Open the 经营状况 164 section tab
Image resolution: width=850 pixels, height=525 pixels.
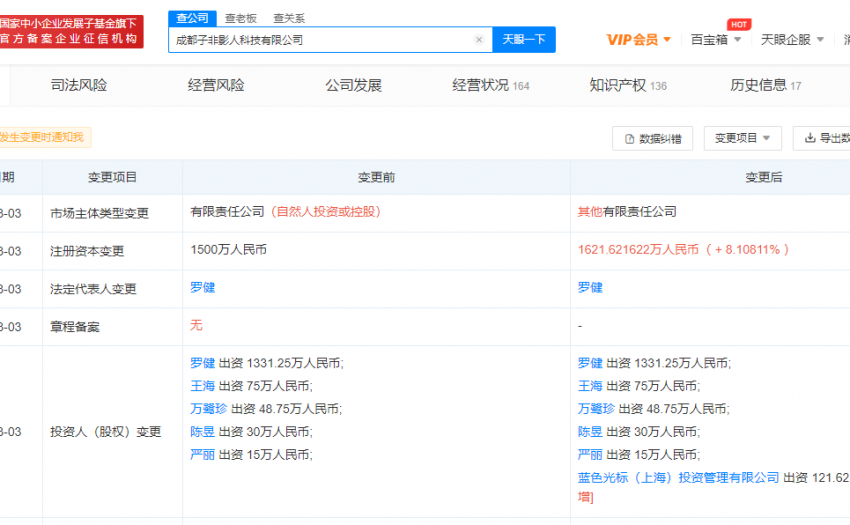tap(491, 85)
